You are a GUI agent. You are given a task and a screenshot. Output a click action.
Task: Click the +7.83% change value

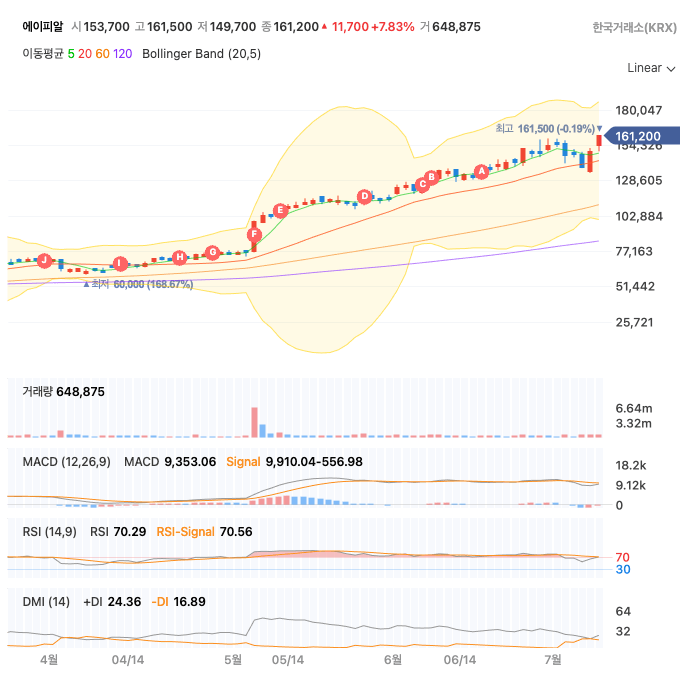(393, 27)
